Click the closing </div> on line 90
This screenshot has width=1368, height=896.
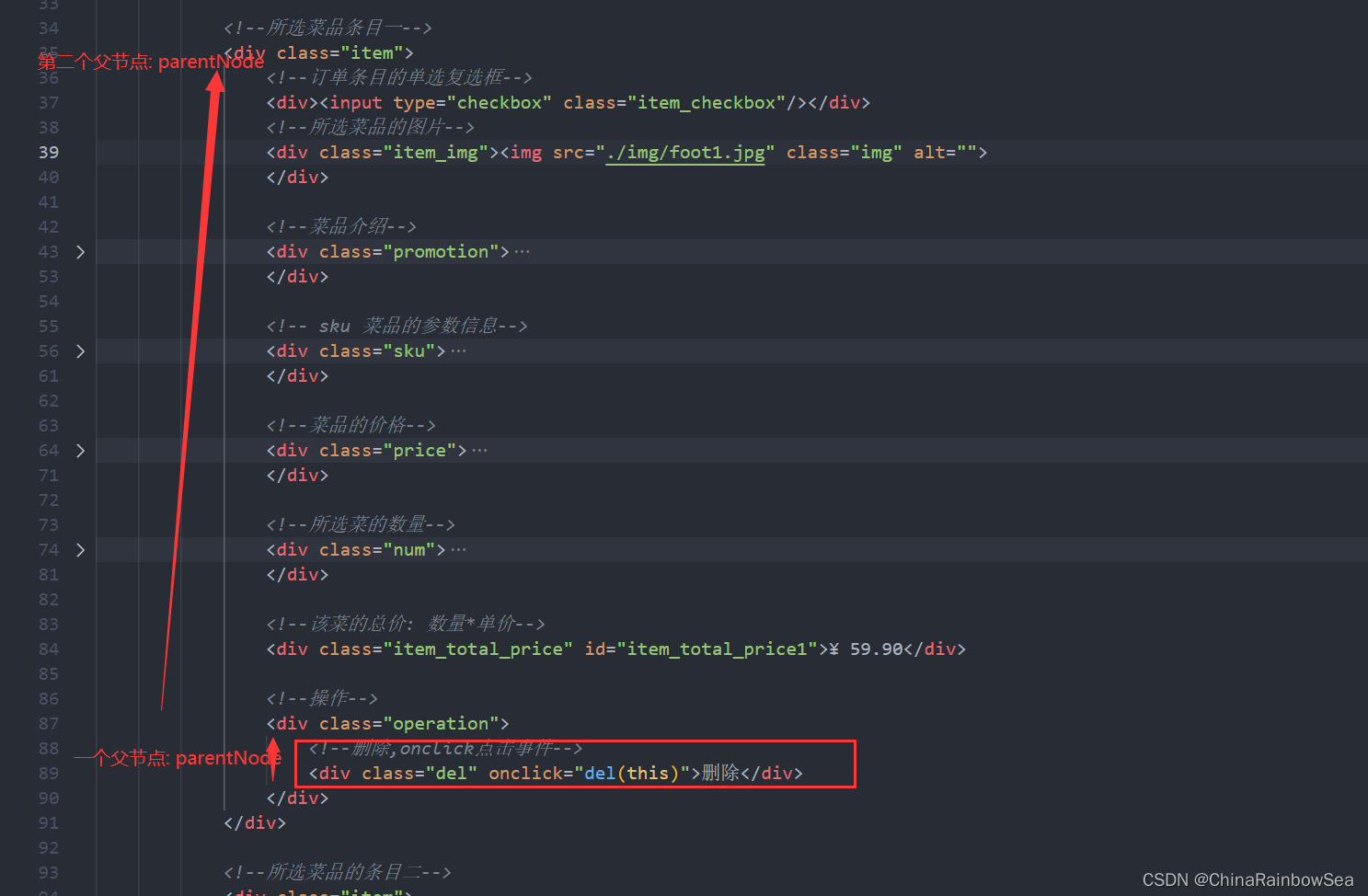click(x=297, y=798)
